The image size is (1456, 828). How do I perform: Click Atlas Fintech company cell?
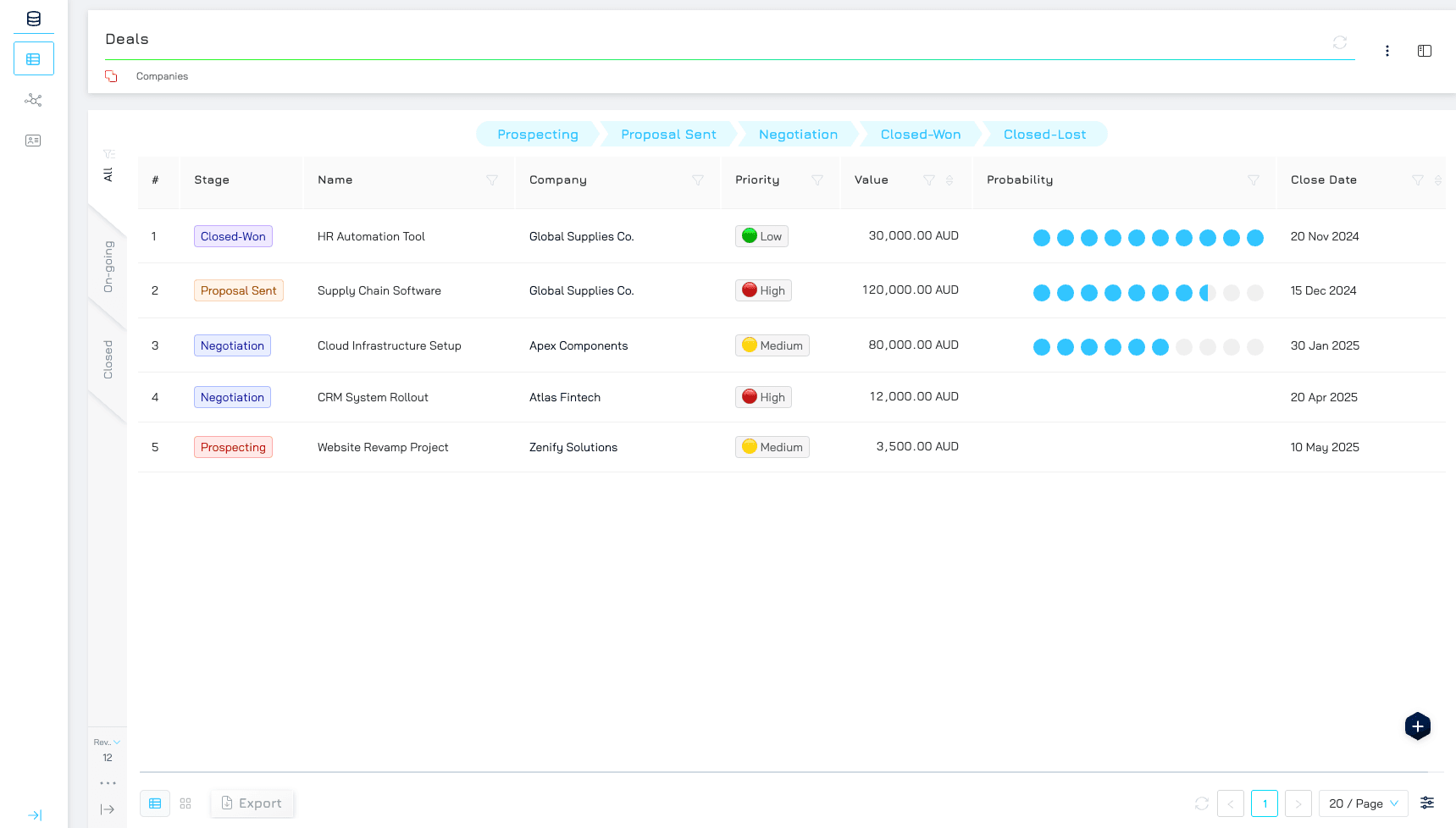(x=565, y=397)
